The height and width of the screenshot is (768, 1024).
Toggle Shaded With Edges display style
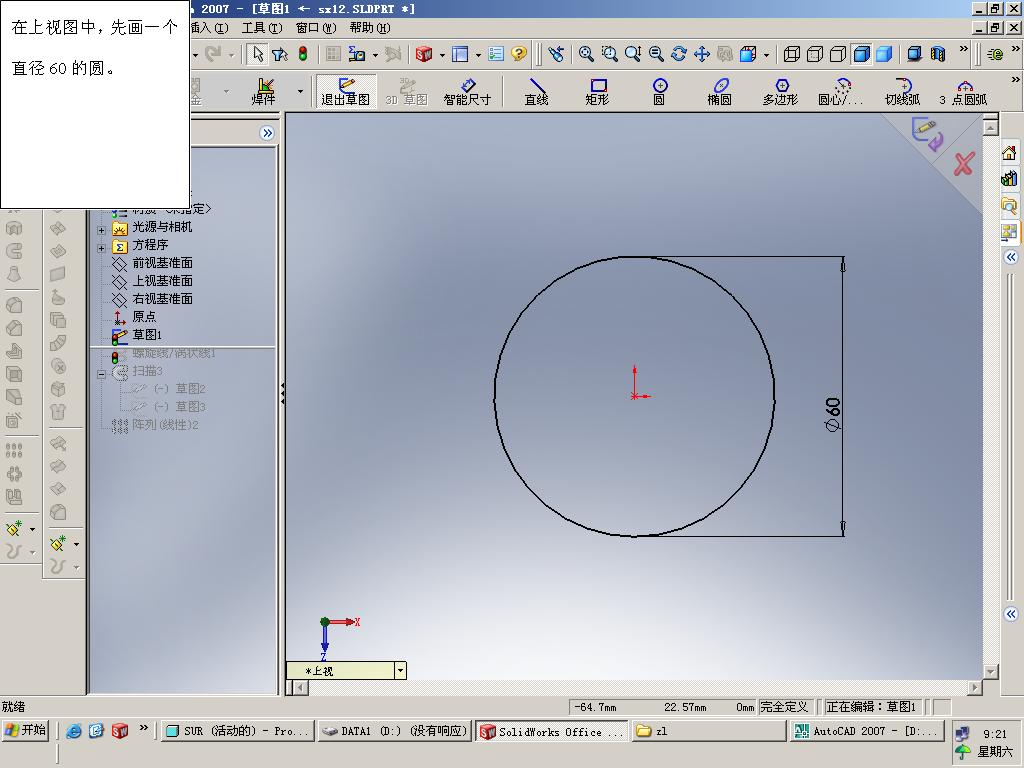(862, 54)
